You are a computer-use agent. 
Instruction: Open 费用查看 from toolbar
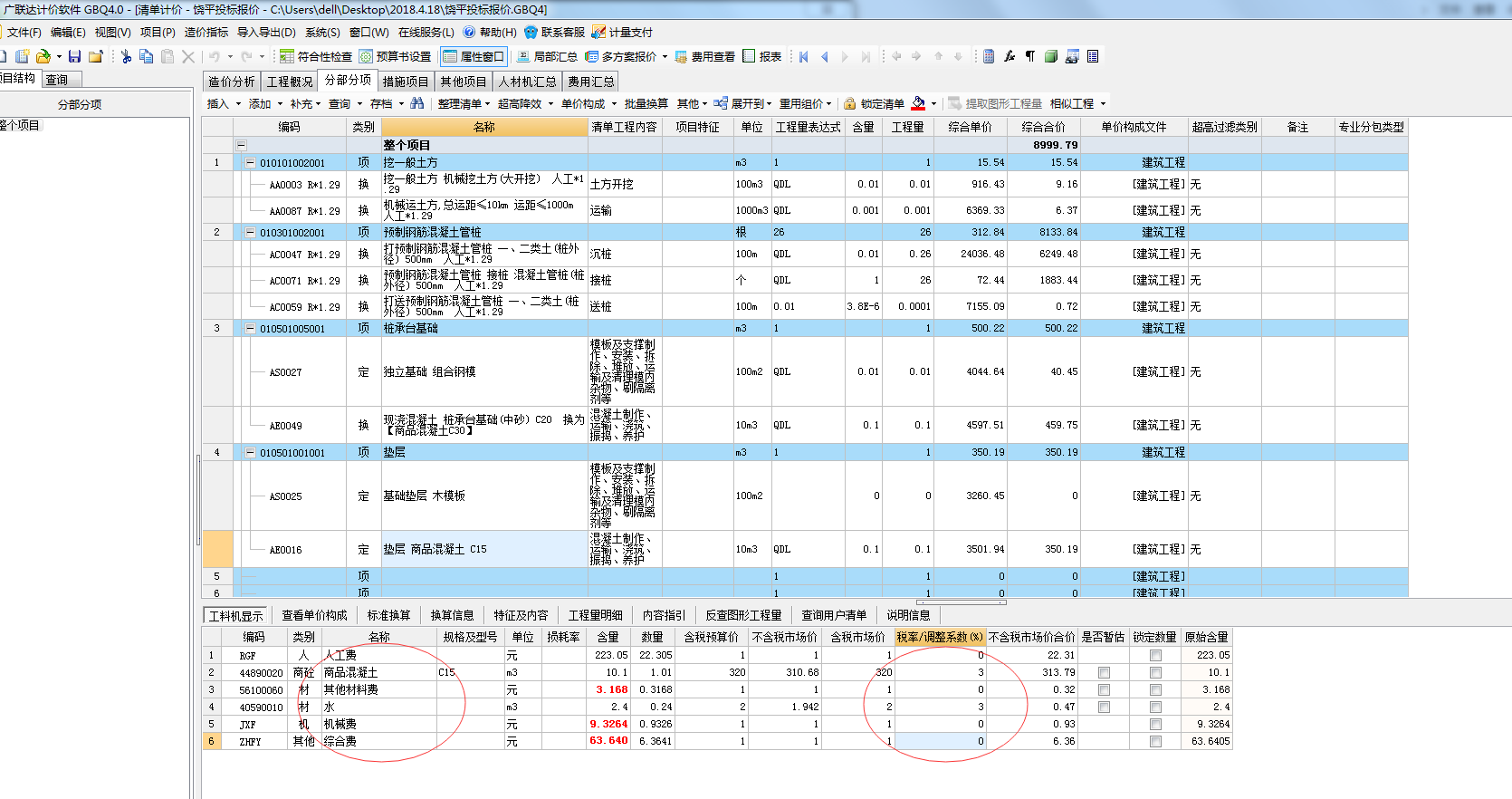(705, 56)
